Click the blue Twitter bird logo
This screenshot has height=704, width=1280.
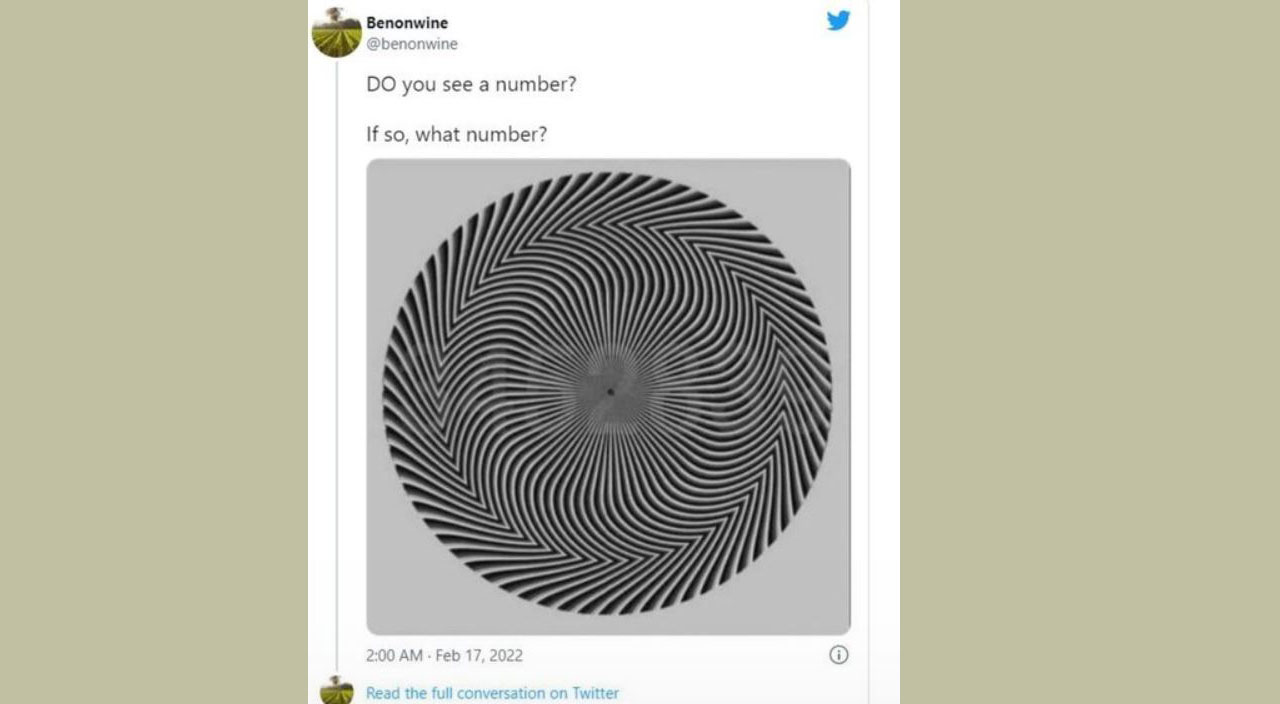(838, 20)
